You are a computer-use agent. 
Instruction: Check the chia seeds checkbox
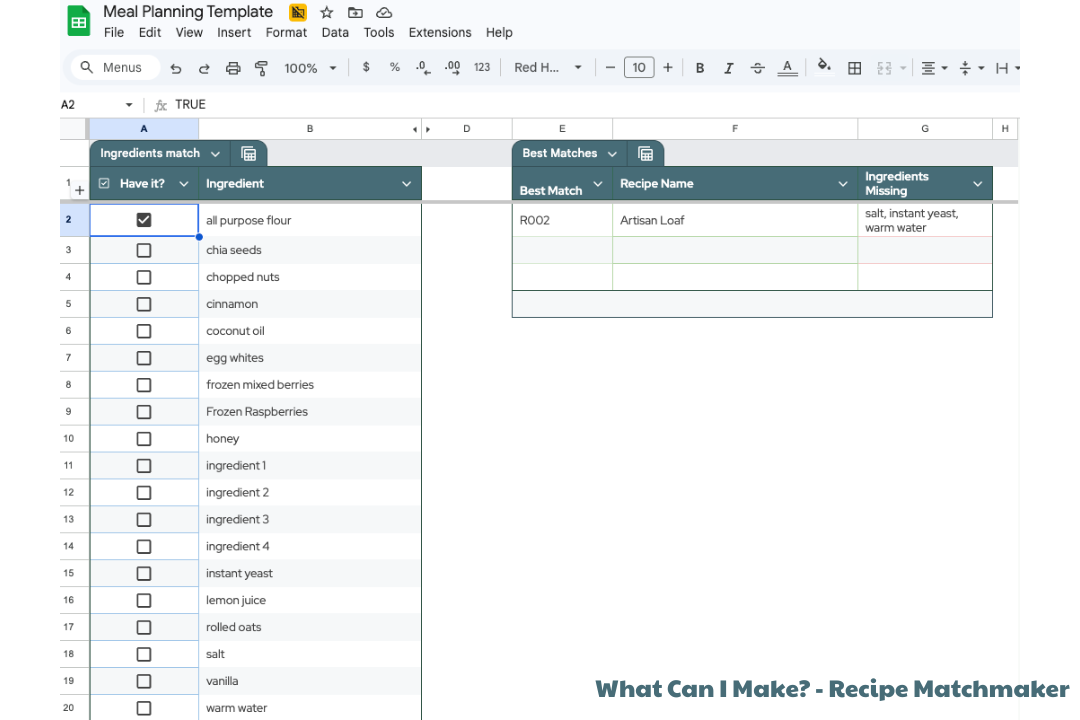click(x=143, y=250)
